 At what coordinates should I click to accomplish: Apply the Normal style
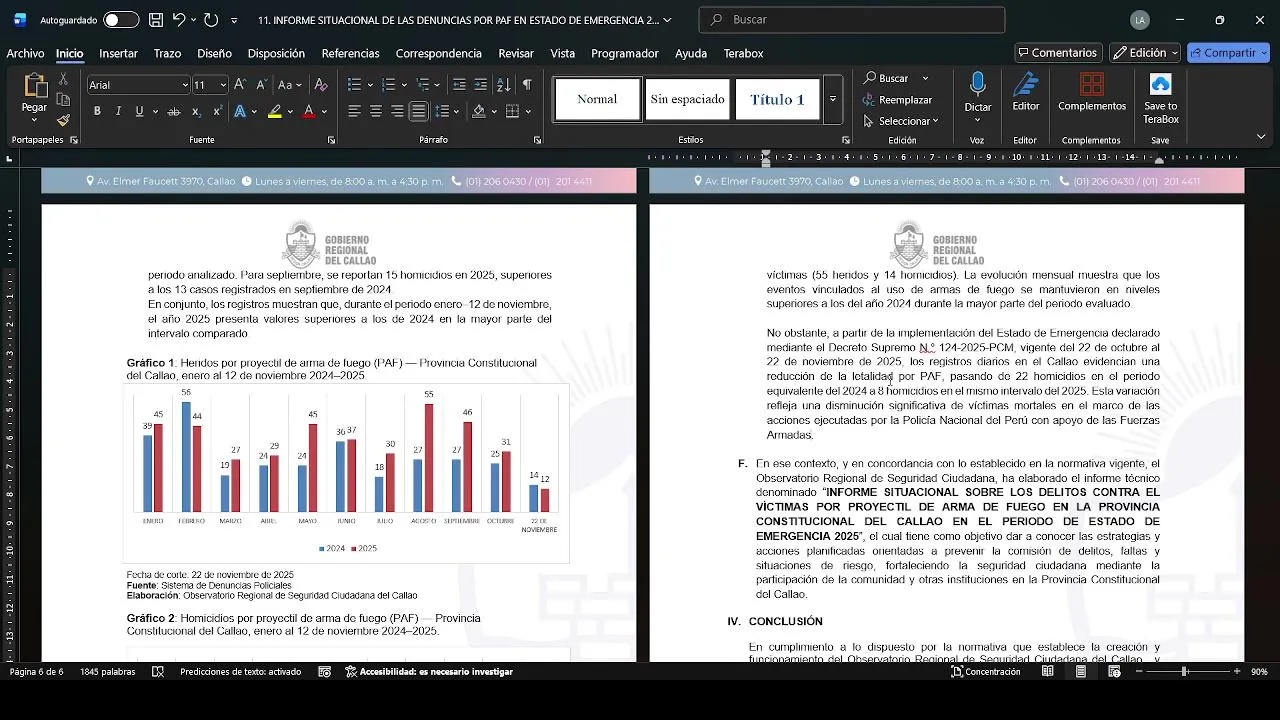click(597, 99)
